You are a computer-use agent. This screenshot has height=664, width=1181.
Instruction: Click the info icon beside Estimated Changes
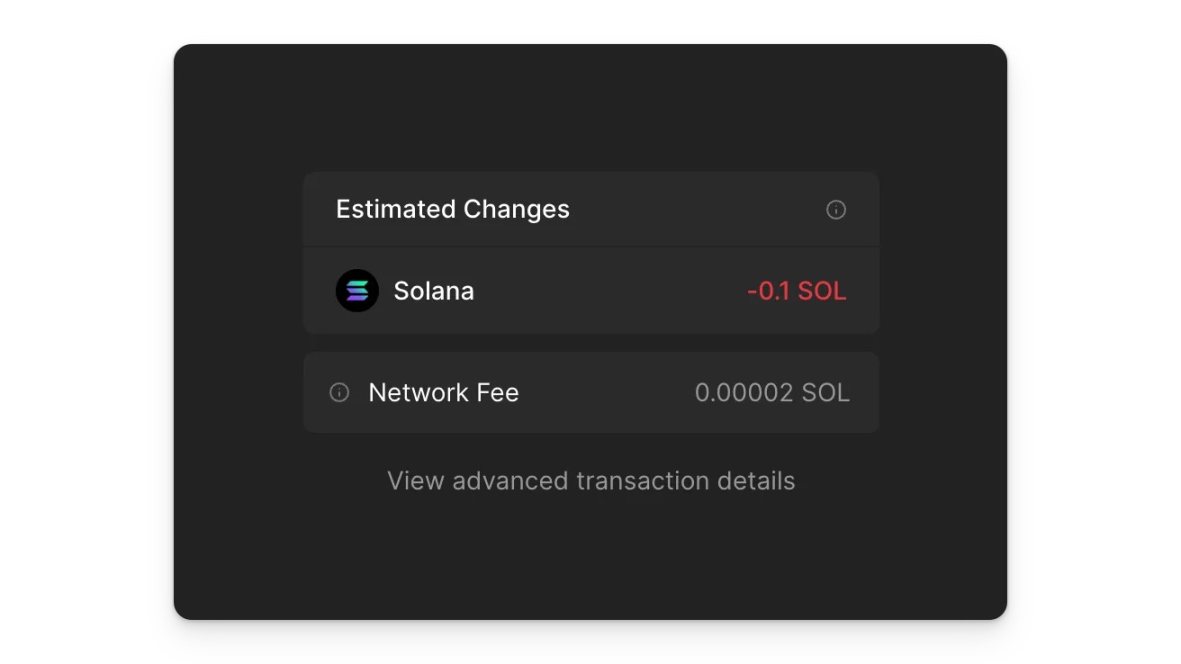pyautogui.click(x=836, y=210)
